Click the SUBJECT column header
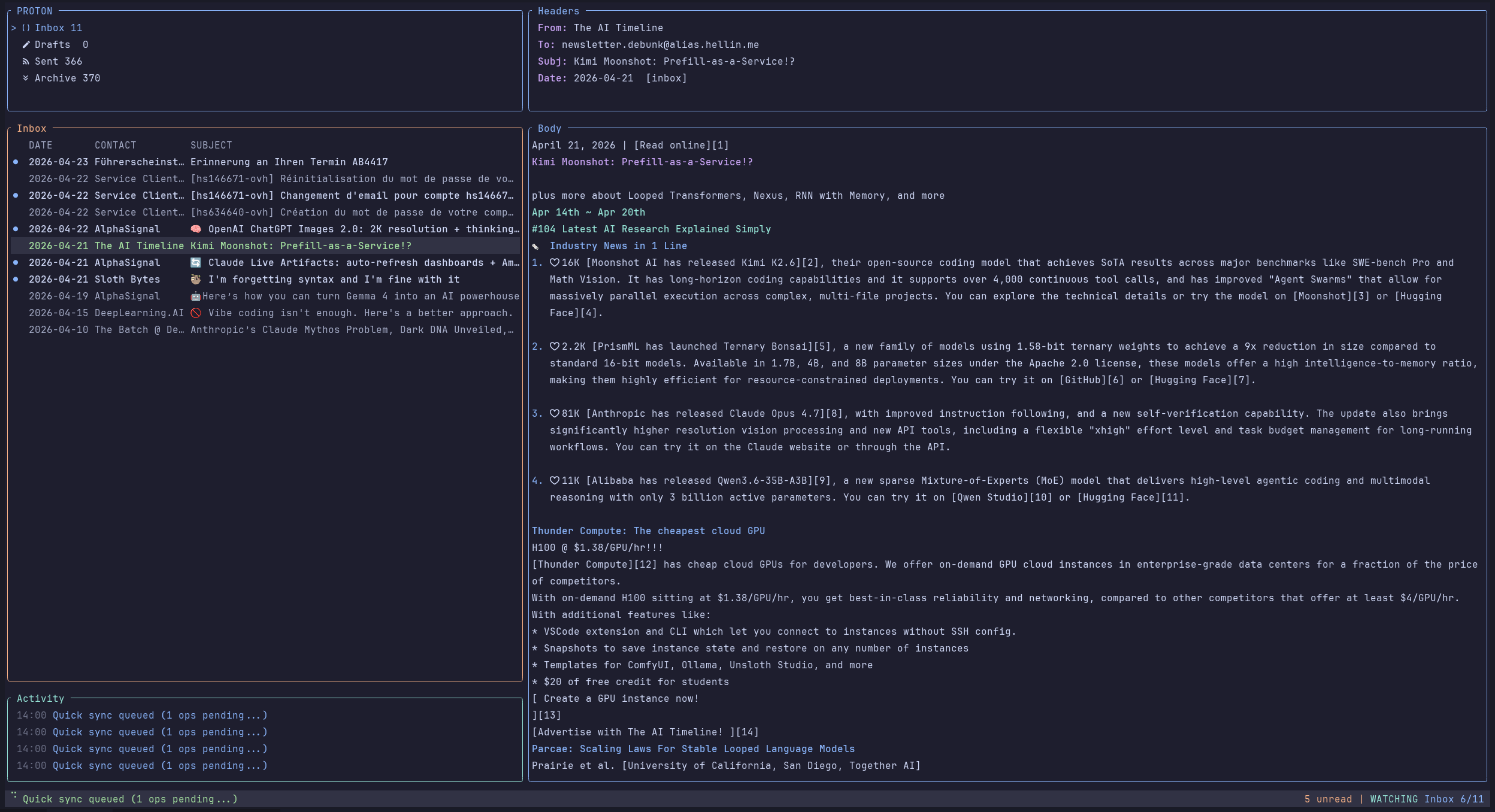The image size is (1495, 812). tap(211, 146)
